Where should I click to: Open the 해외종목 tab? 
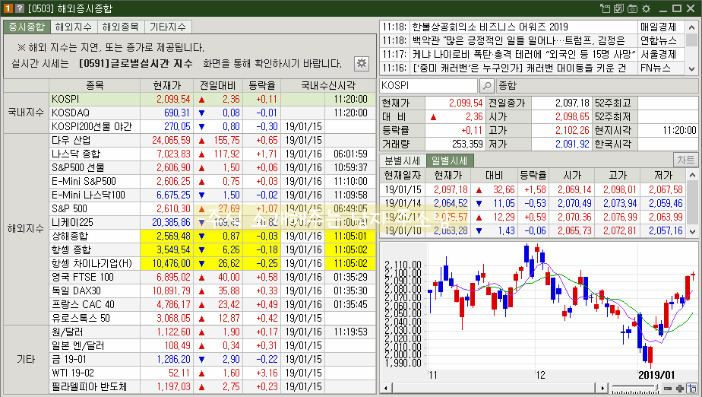[120, 27]
